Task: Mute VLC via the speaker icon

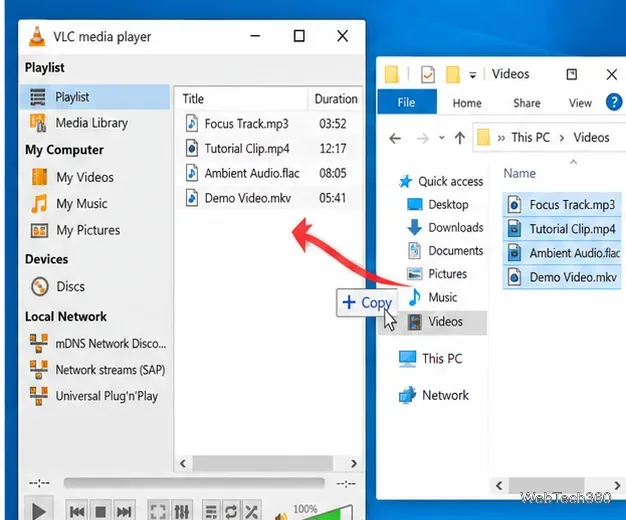Action: coord(281,516)
